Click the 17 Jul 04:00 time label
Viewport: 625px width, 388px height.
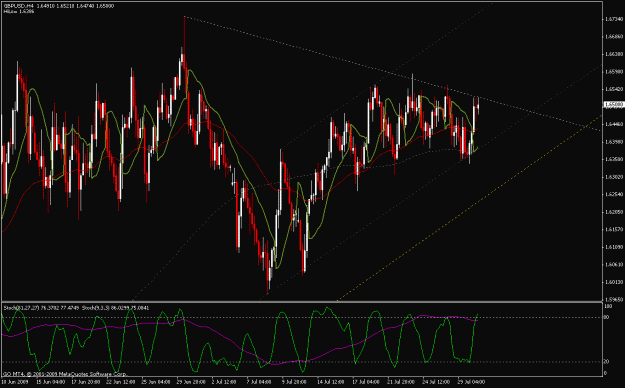(366, 382)
